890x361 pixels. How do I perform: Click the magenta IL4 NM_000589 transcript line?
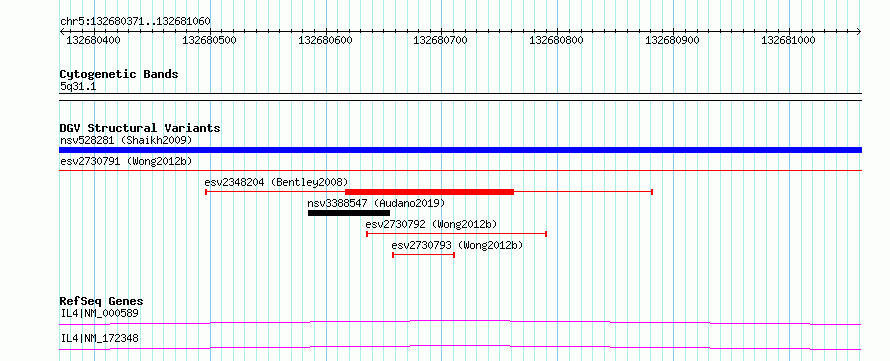pyautogui.click(x=461, y=322)
